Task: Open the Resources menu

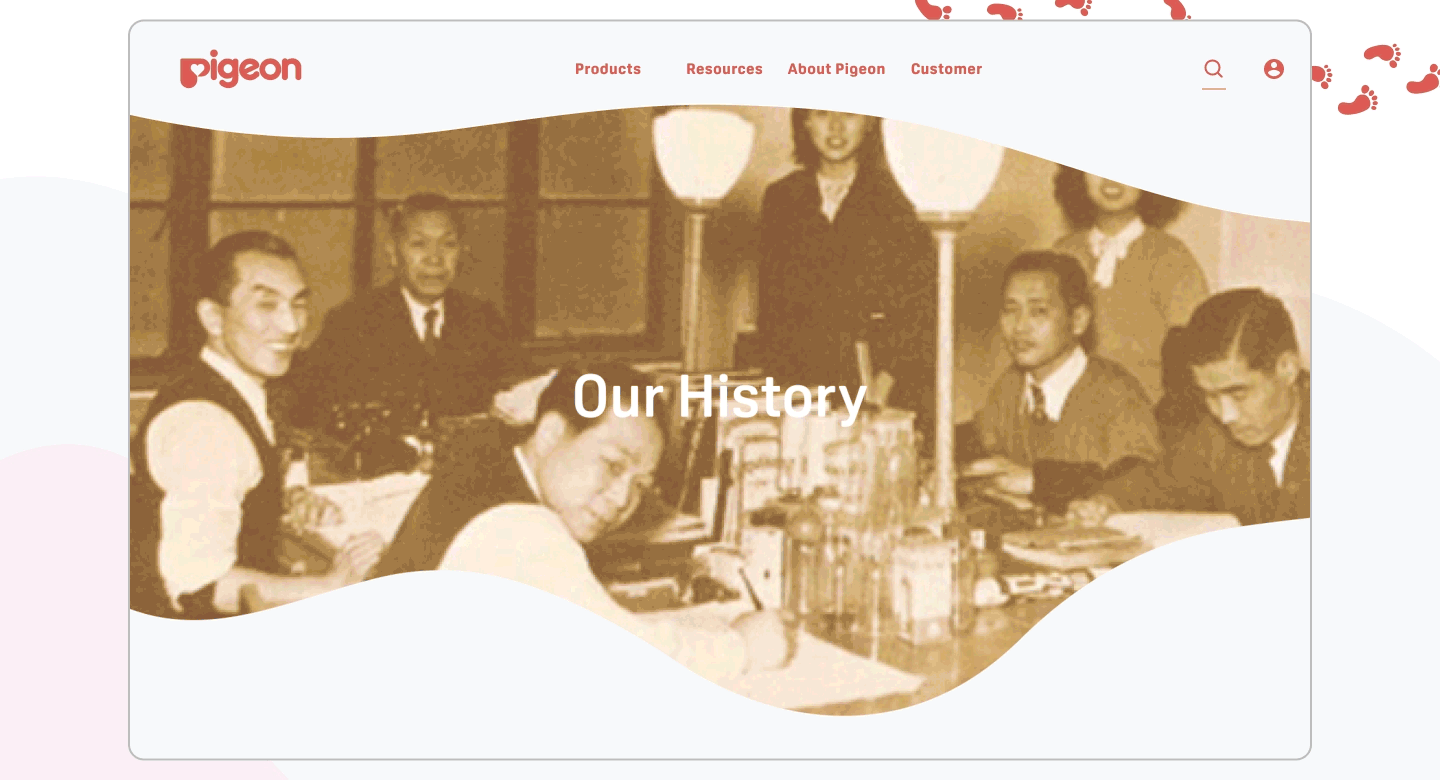Action: pyautogui.click(x=724, y=69)
